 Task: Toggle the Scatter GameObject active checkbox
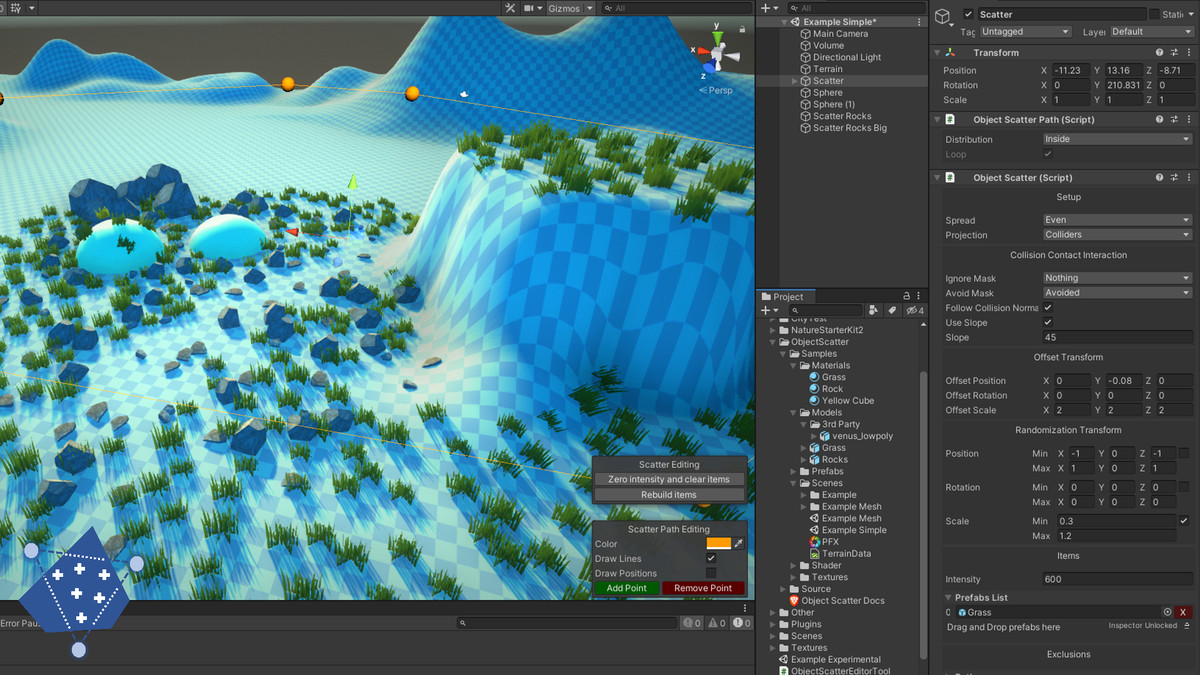[967, 14]
